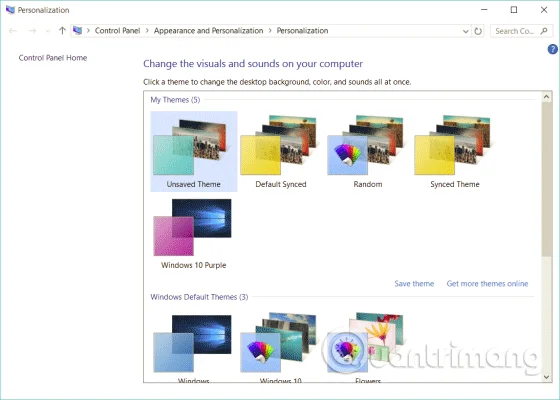Click the Personalization breadcrumb
This screenshot has width=560, height=400.
click(302, 31)
